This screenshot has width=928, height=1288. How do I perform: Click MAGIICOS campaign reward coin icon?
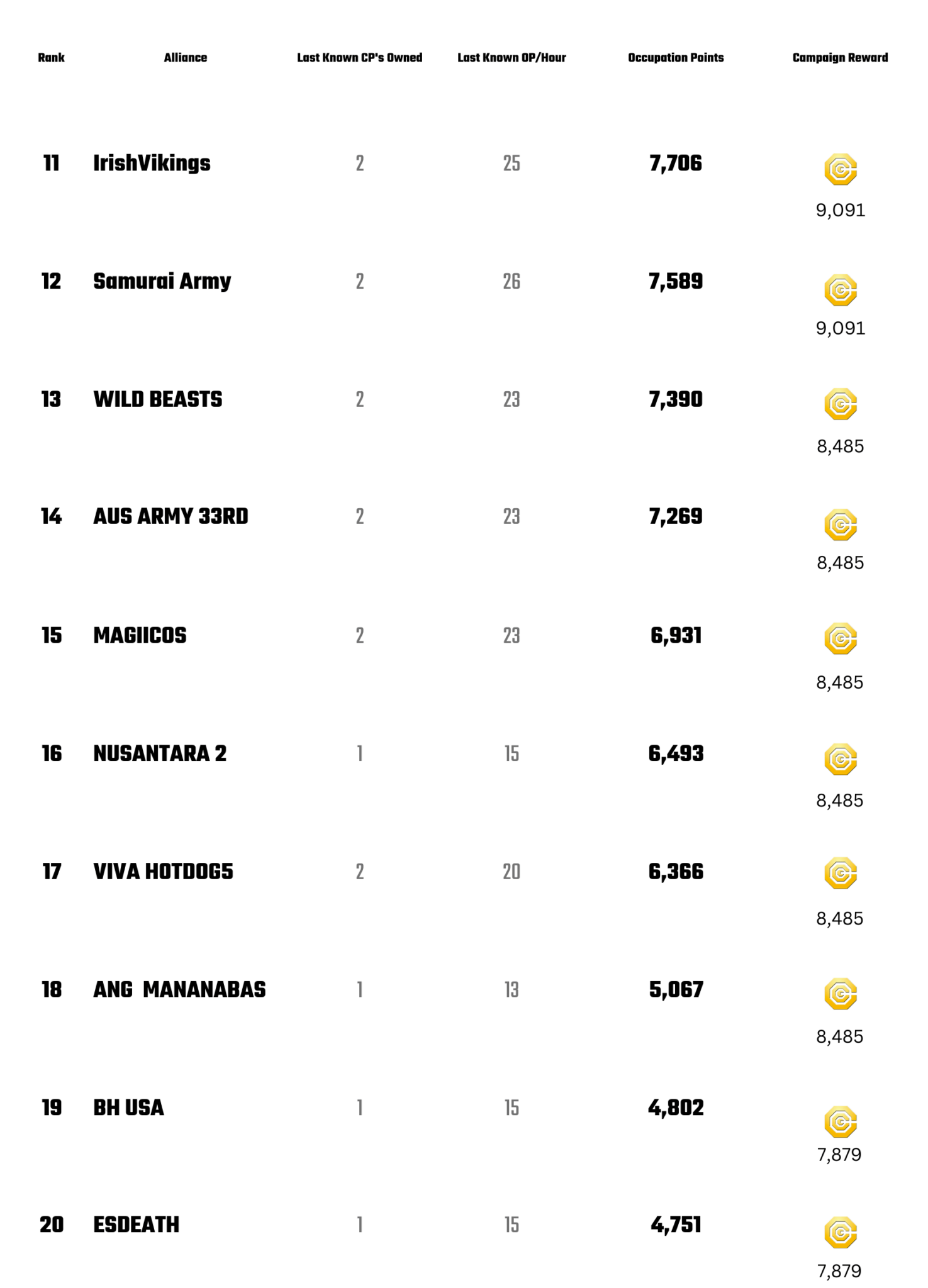840,638
